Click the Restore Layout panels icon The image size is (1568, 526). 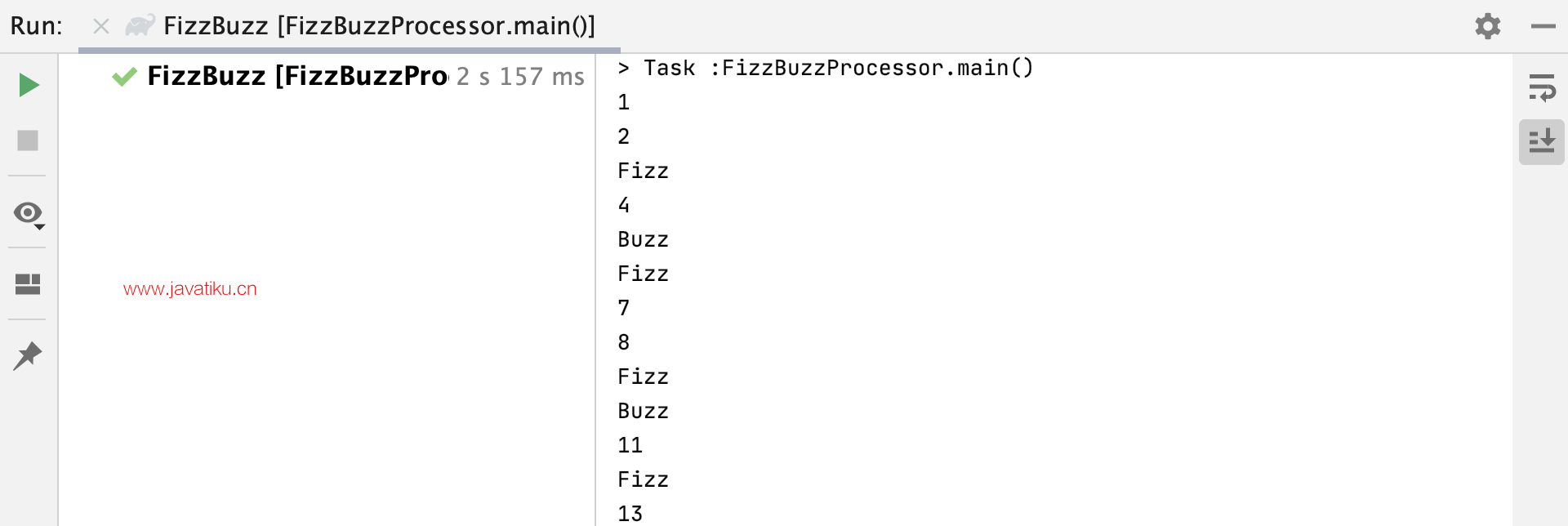[28, 284]
